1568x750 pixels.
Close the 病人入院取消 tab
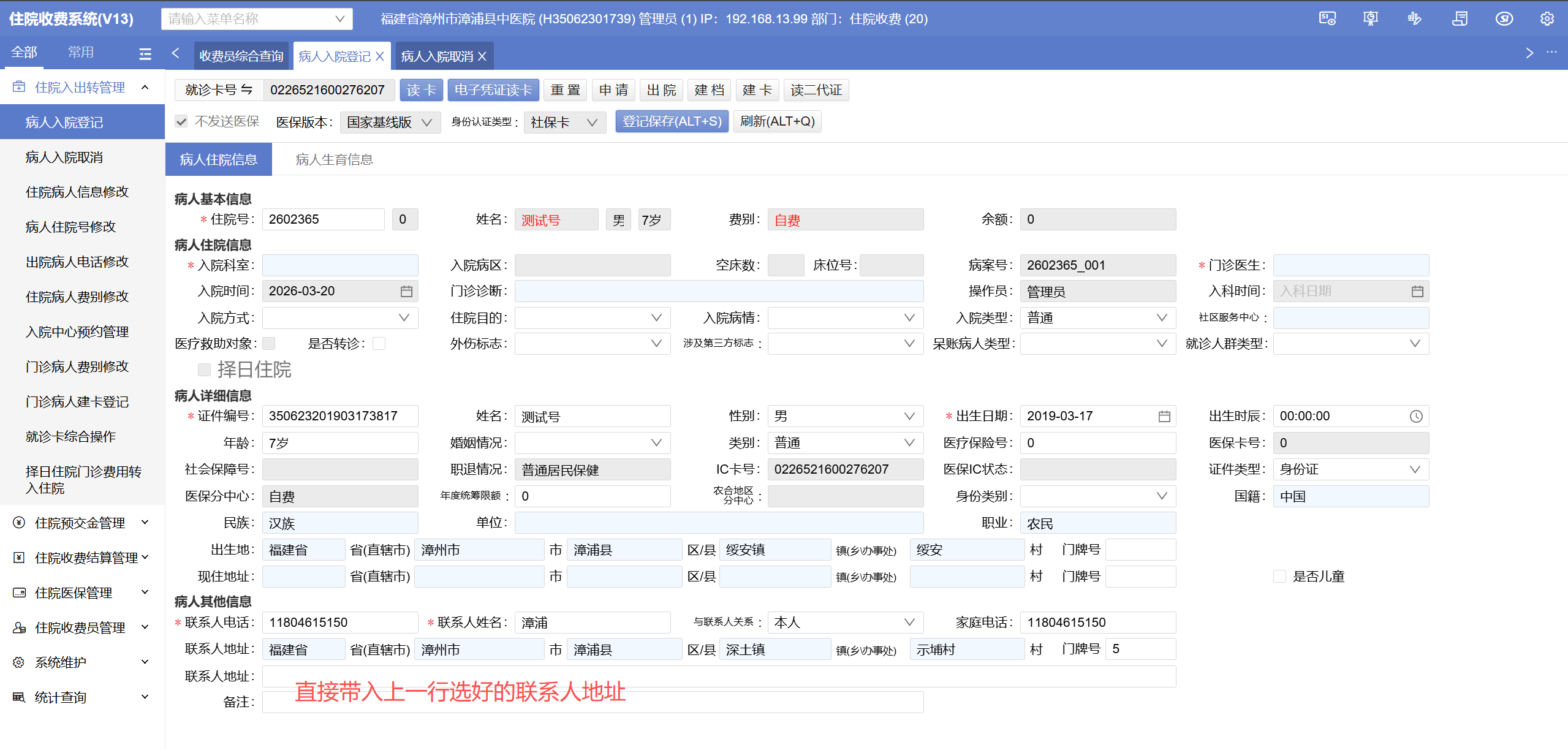[x=482, y=56]
